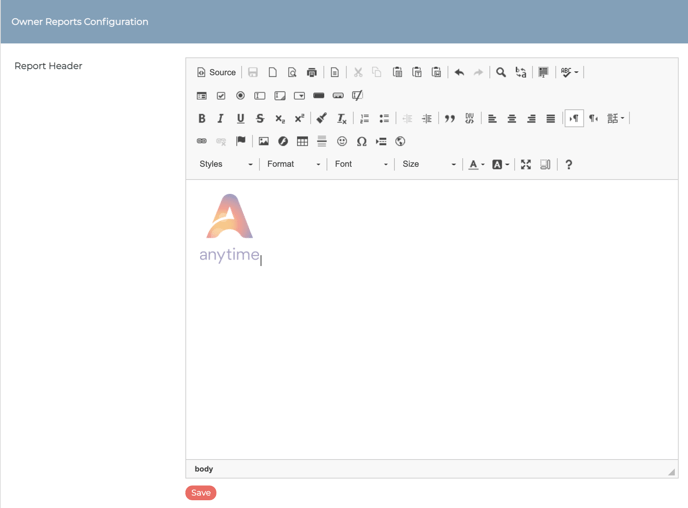Open the Preview icon
The height and width of the screenshot is (508, 688).
point(292,72)
